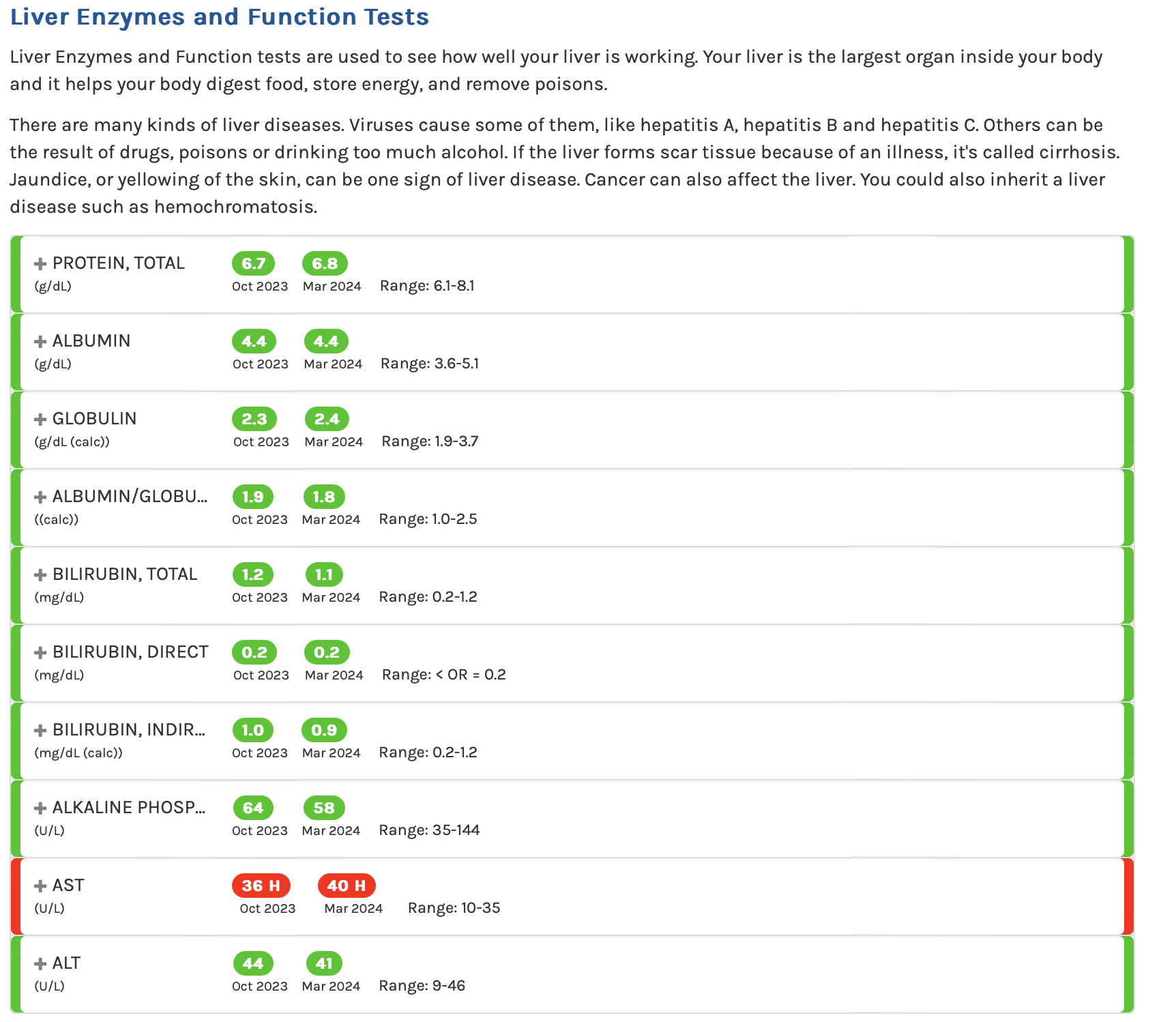Click the red 40 H AST result badge
Viewport: 1176px width, 1022px height.
[x=347, y=886]
